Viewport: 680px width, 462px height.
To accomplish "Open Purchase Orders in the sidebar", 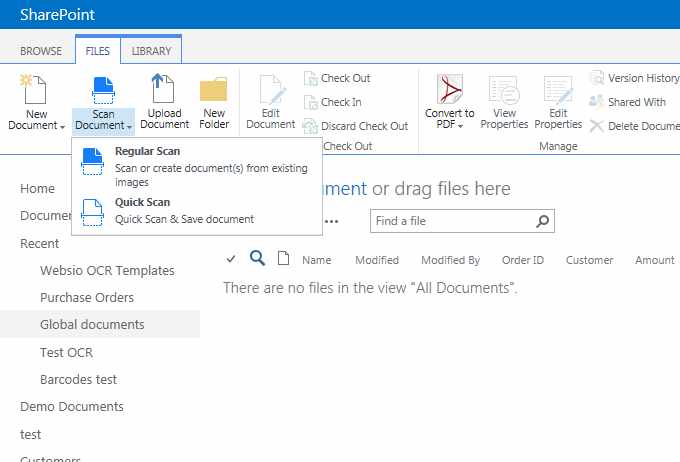I will [87, 297].
